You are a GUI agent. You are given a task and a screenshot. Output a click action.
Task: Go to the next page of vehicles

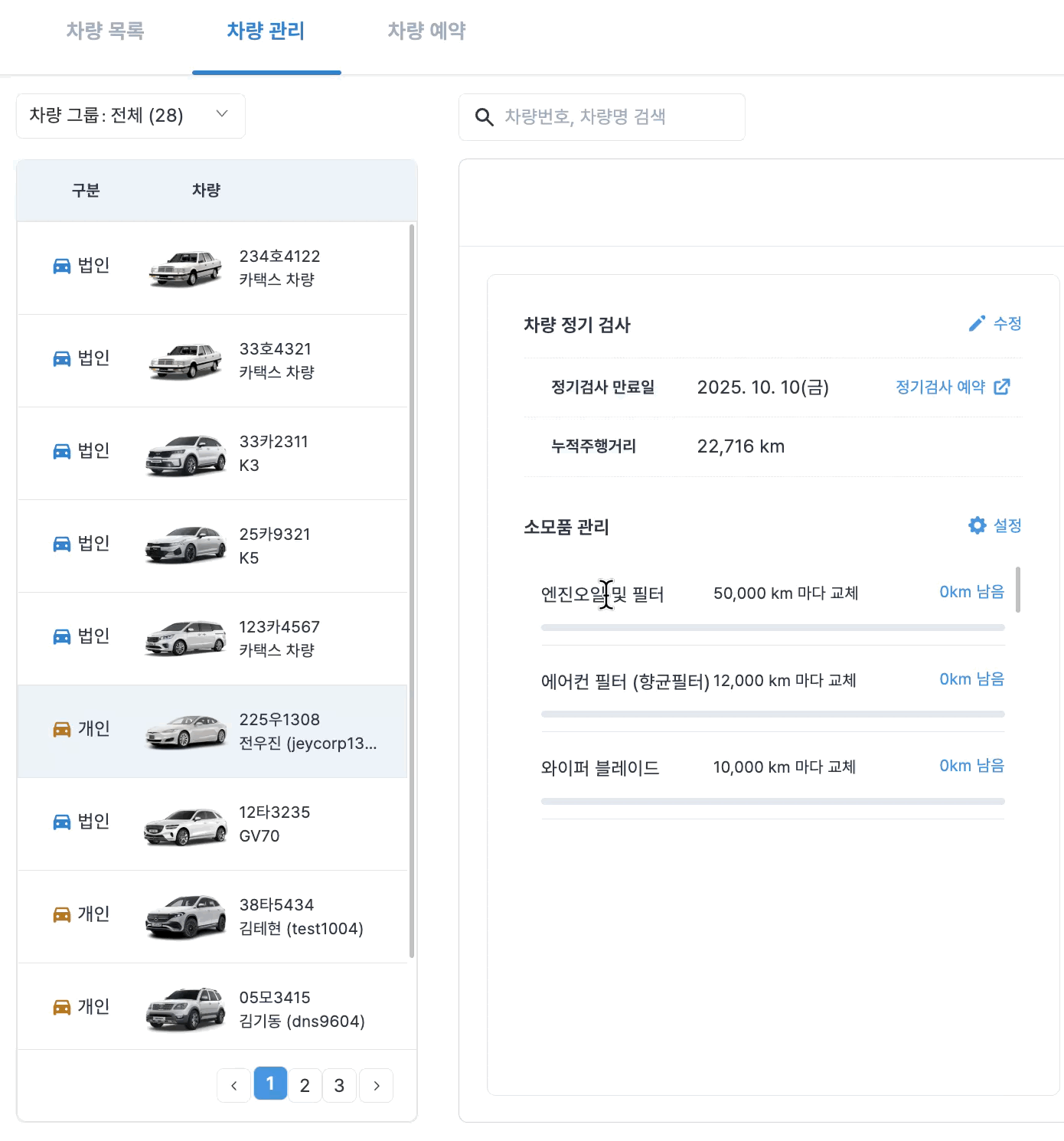pyautogui.click(x=376, y=1085)
